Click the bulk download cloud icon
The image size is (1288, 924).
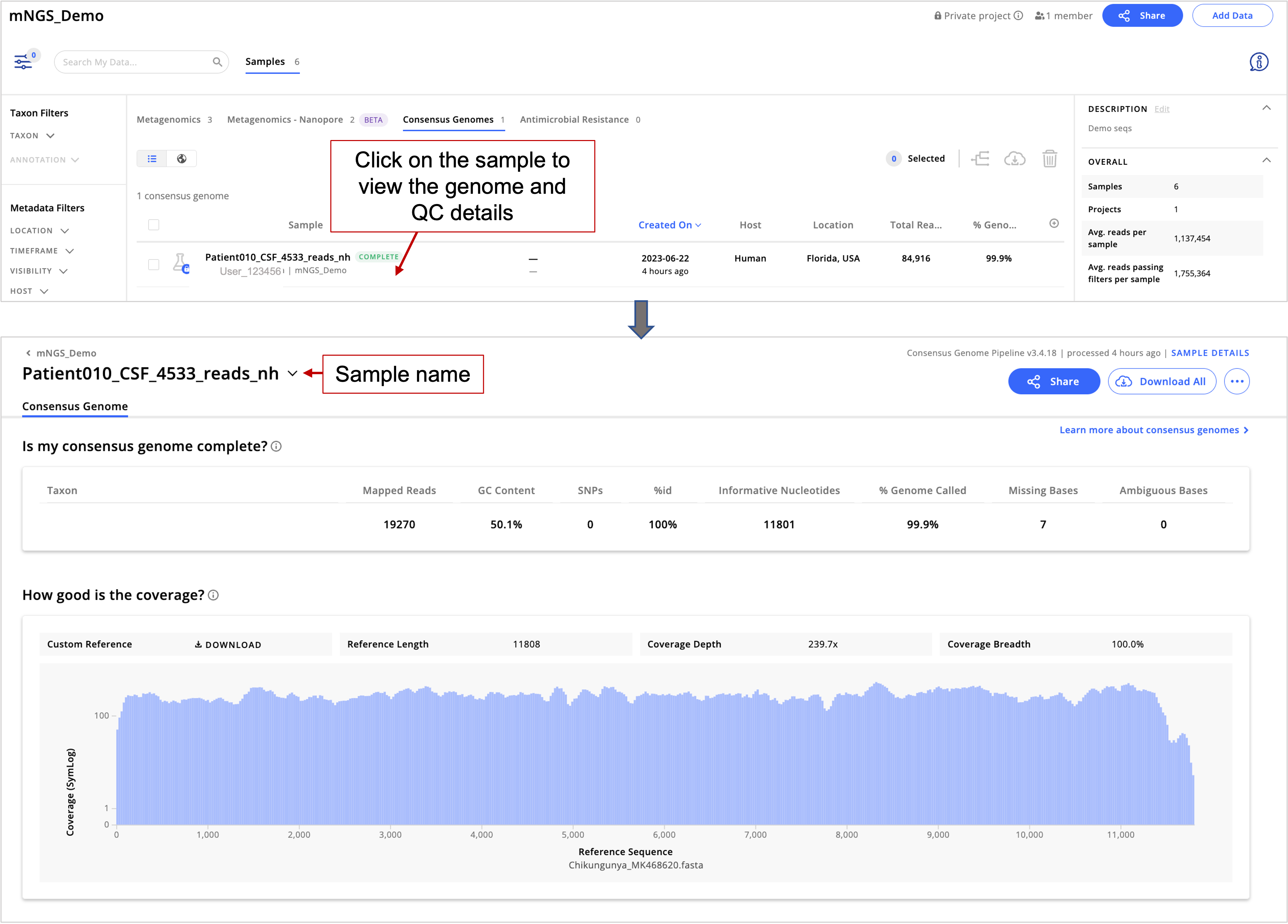point(1014,159)
